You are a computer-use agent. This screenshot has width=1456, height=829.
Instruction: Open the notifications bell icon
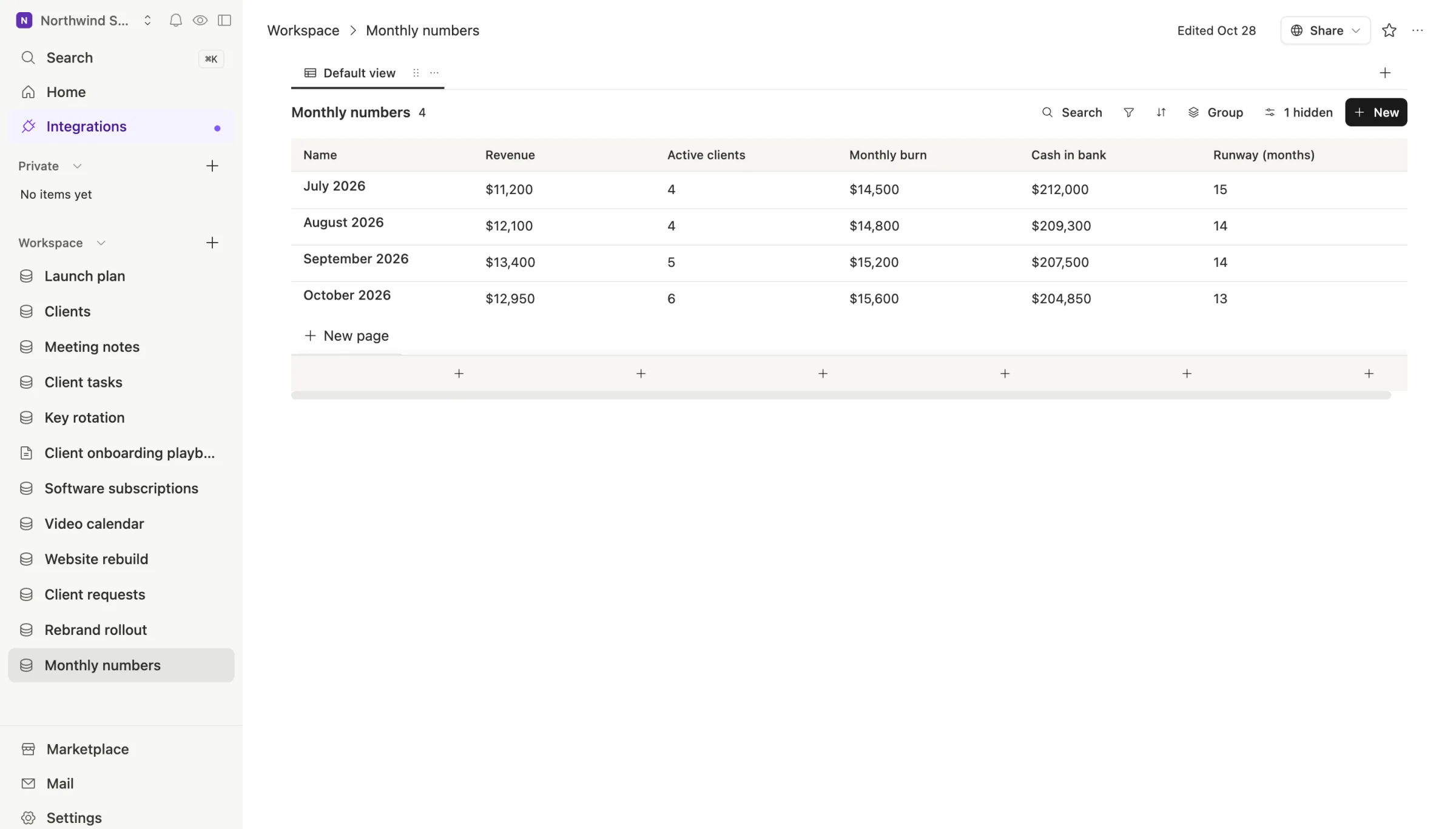coord(175,21)
